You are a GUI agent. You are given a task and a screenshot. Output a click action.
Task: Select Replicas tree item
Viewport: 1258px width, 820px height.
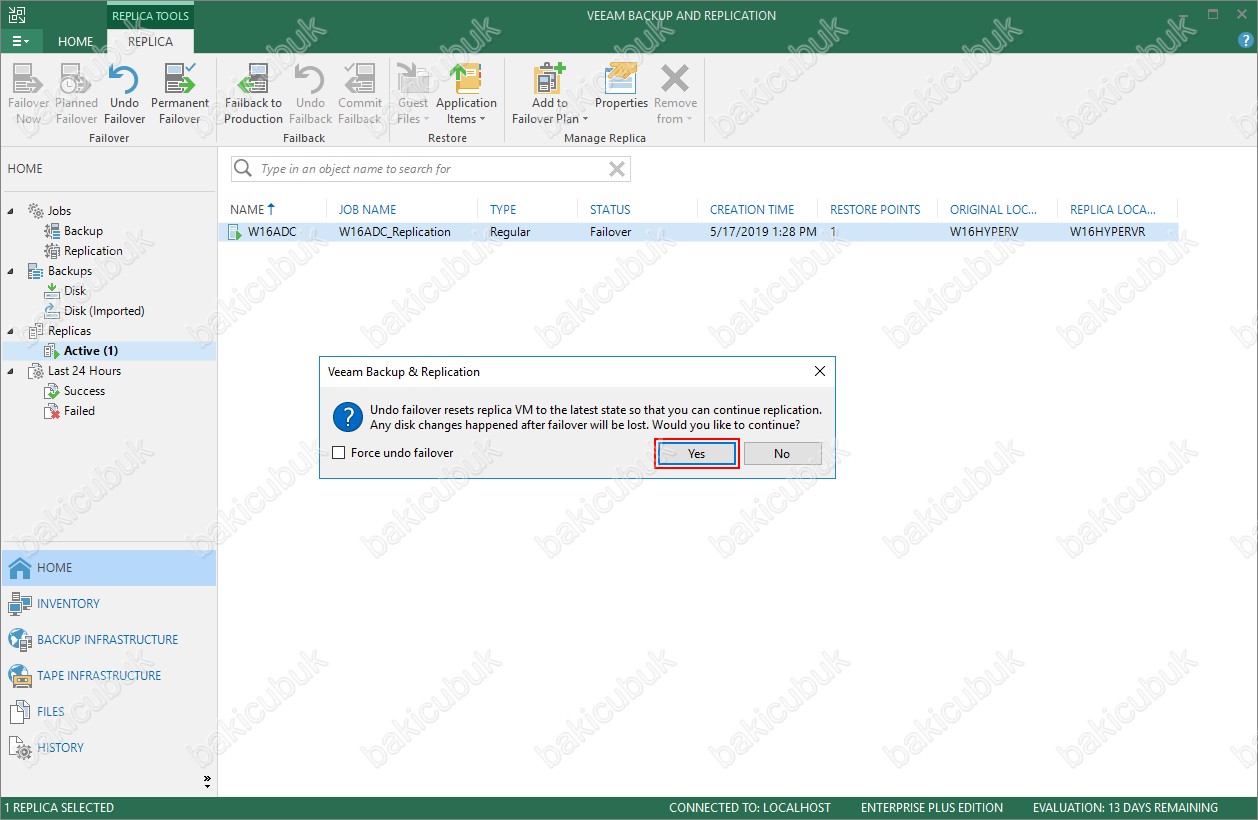tap(69, 331)
